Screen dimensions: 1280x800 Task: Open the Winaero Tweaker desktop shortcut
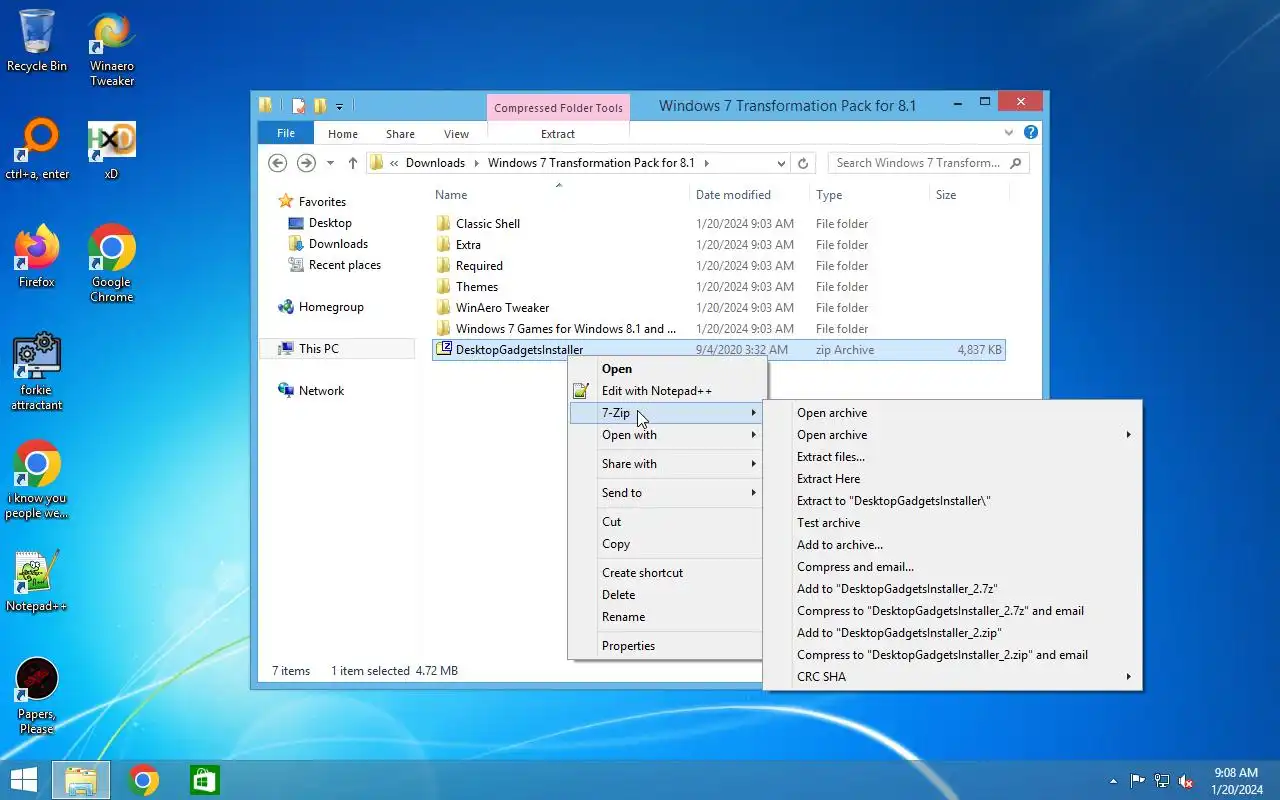pyautogui.click(x=112, y=48)
